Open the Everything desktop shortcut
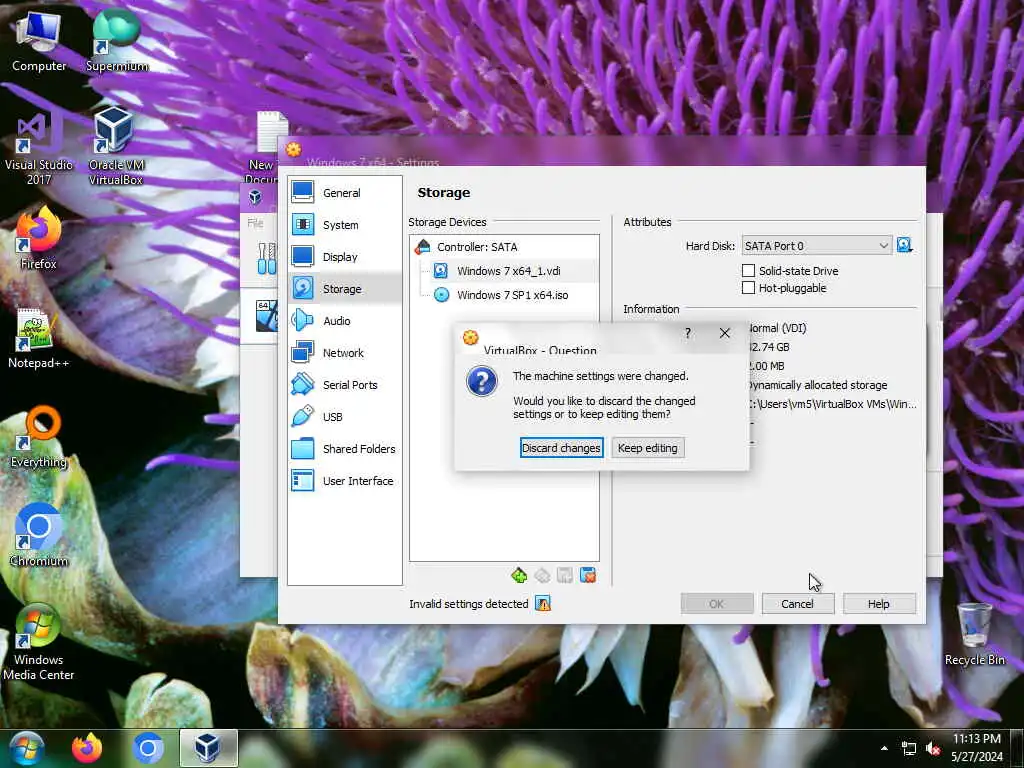This screenshot has width=1024, height=768. point(39,436)
